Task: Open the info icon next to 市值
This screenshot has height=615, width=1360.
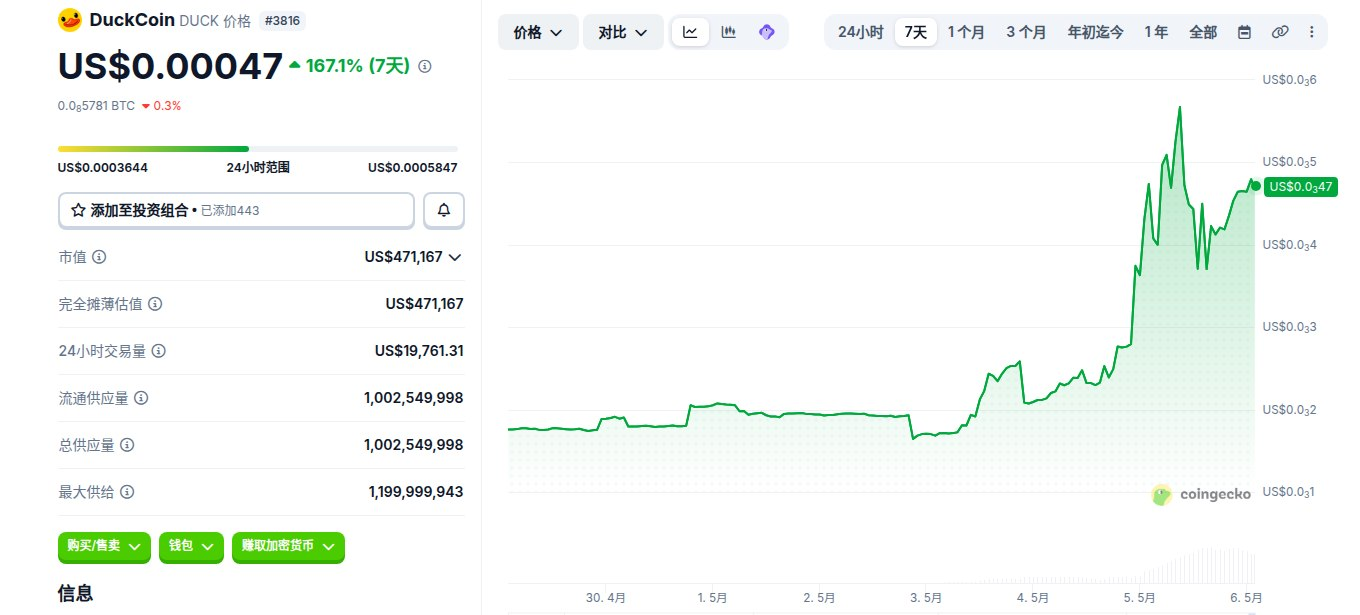Action: tap(98, 257)
